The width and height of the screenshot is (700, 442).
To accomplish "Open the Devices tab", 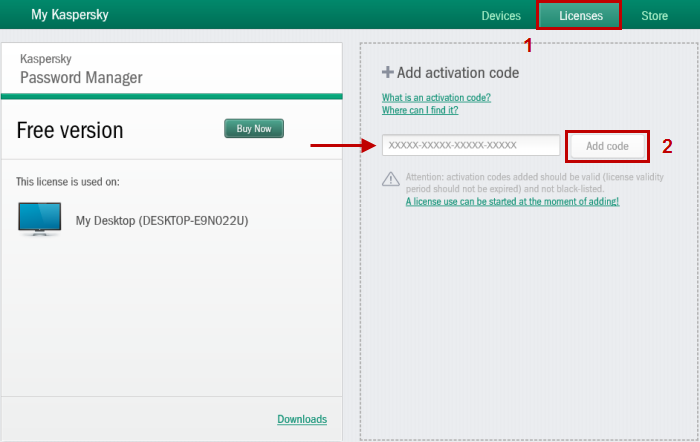I will [501, 16].
